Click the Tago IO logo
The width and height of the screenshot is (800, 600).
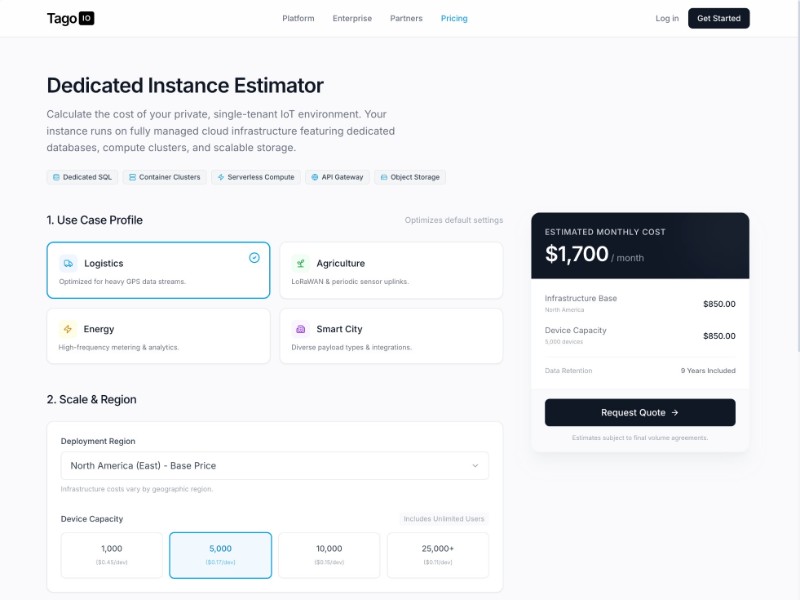tap(71, 18)
